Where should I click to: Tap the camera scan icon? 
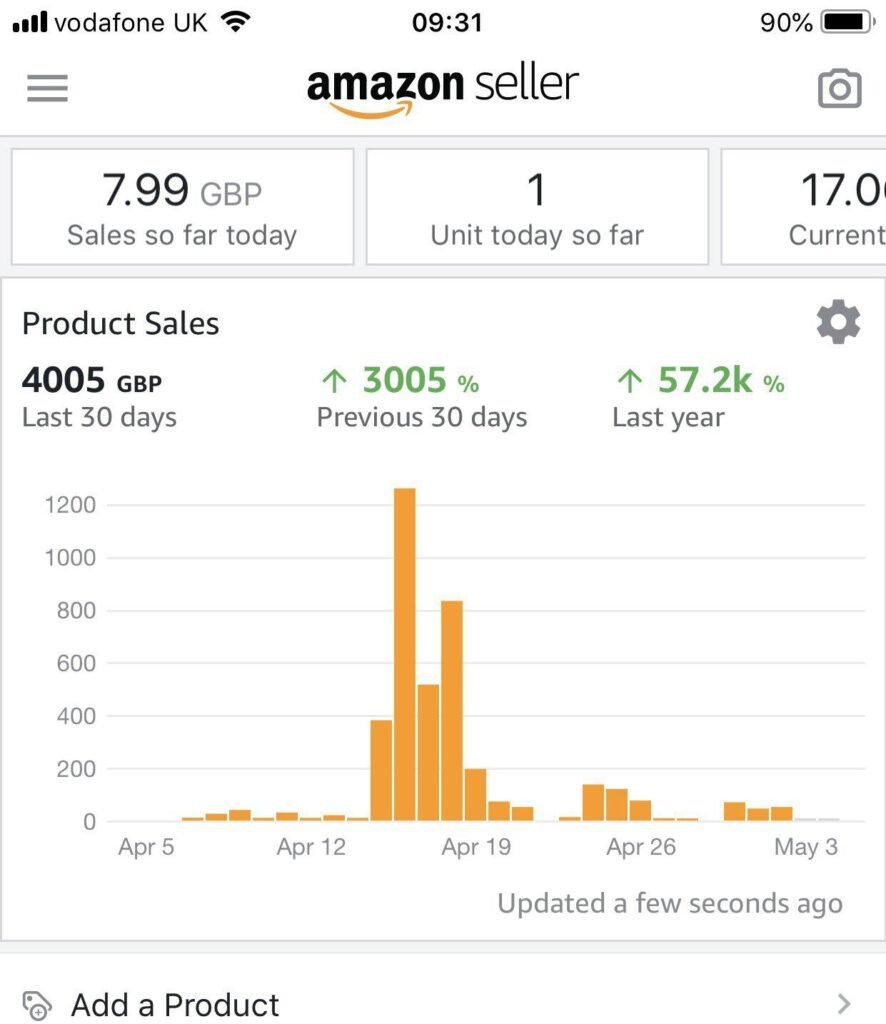point(839,89)
